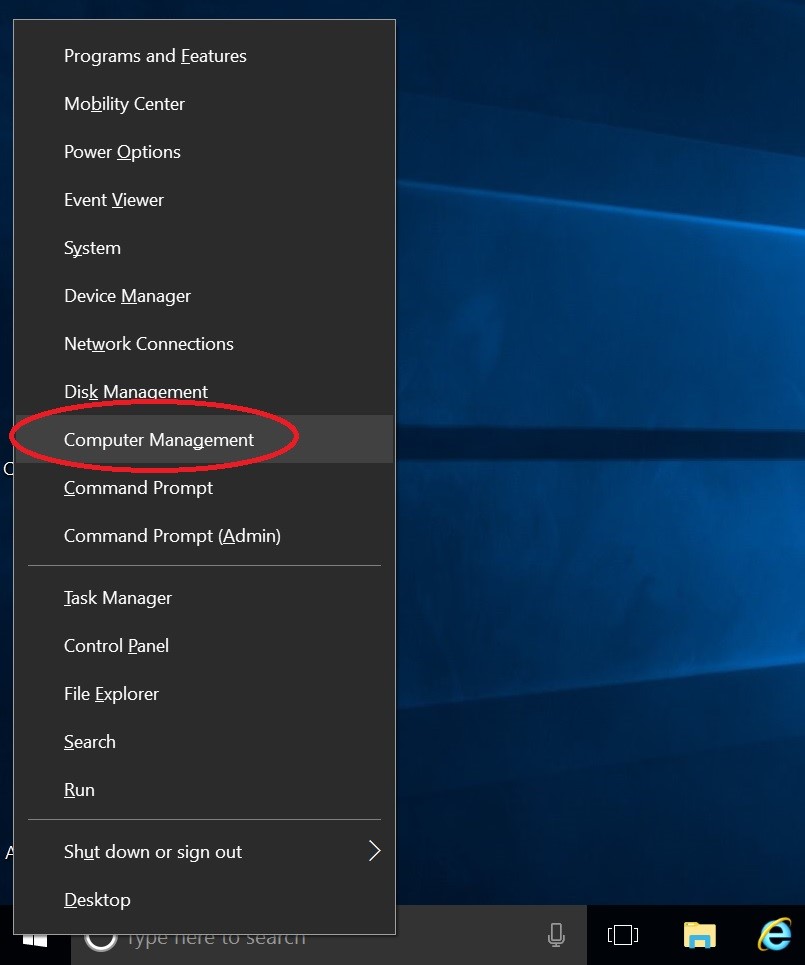Launch Event Viewer
The image size is (805, 965).
point(114,200)
